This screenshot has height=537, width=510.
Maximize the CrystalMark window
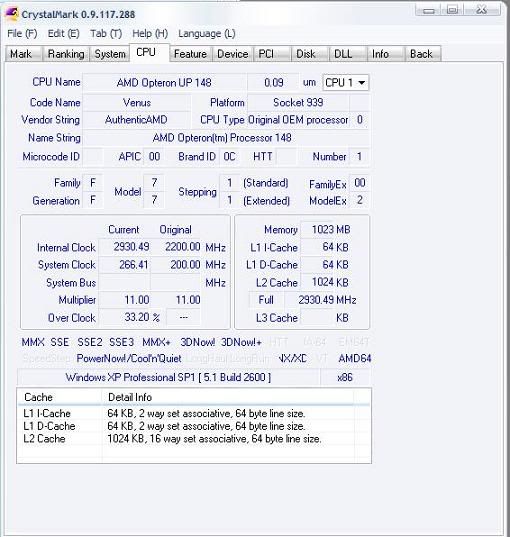pos(453,10)
